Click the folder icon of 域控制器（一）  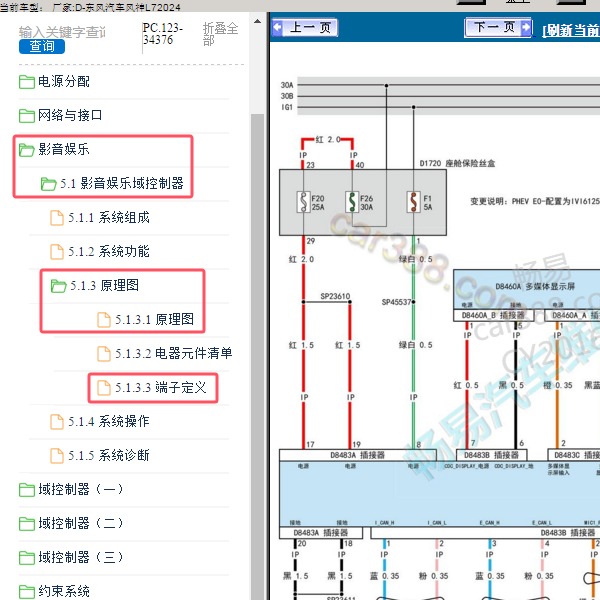27,490
